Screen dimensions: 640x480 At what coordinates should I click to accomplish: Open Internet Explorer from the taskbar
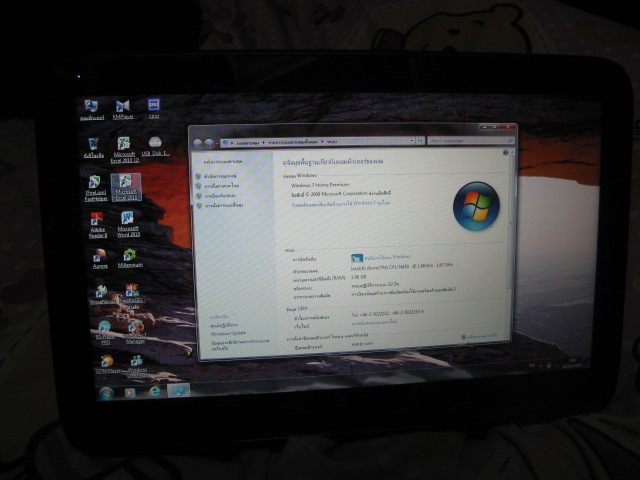click(x=155, y=392)
